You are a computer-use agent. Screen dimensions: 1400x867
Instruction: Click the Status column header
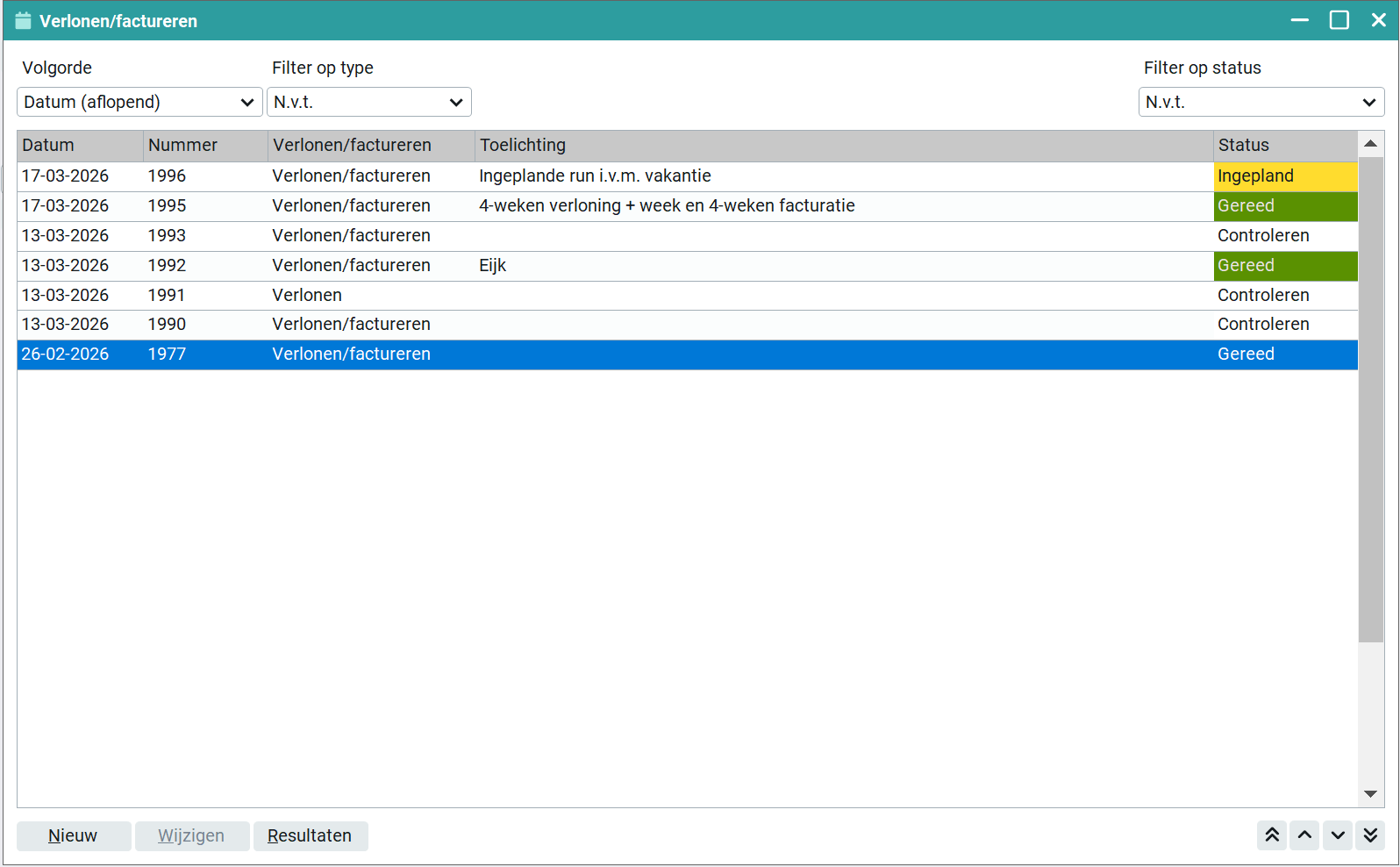click(1284, 146)
